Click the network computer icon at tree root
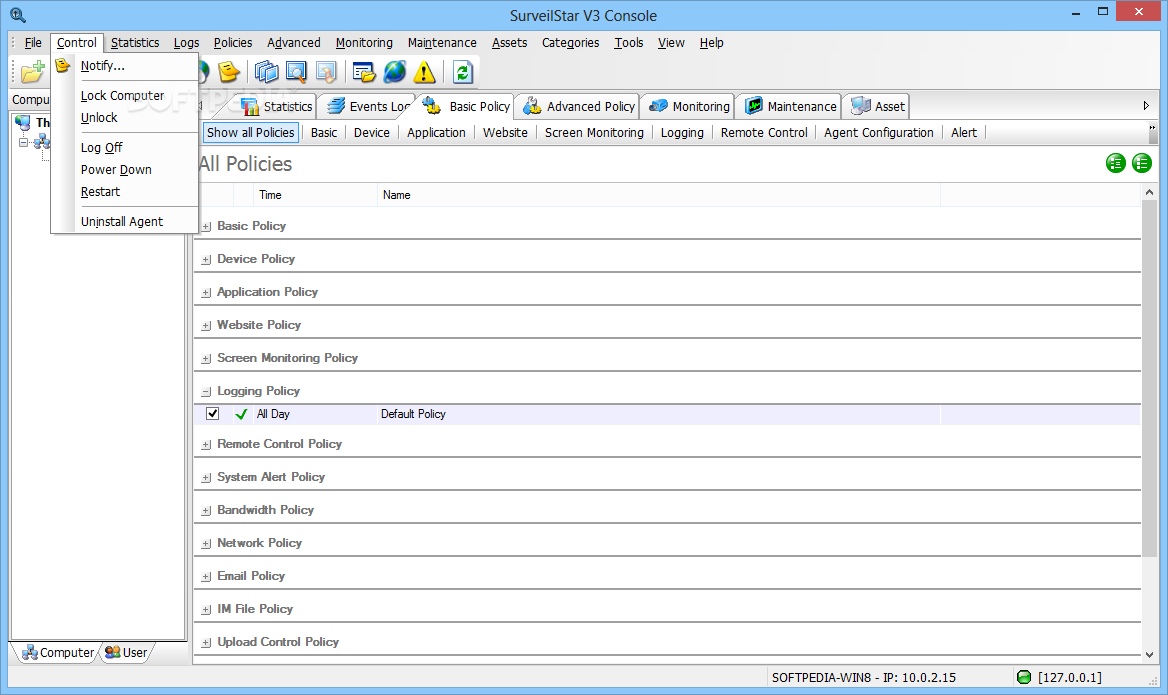Screen dimensions: 1168x695 [23, 122]
